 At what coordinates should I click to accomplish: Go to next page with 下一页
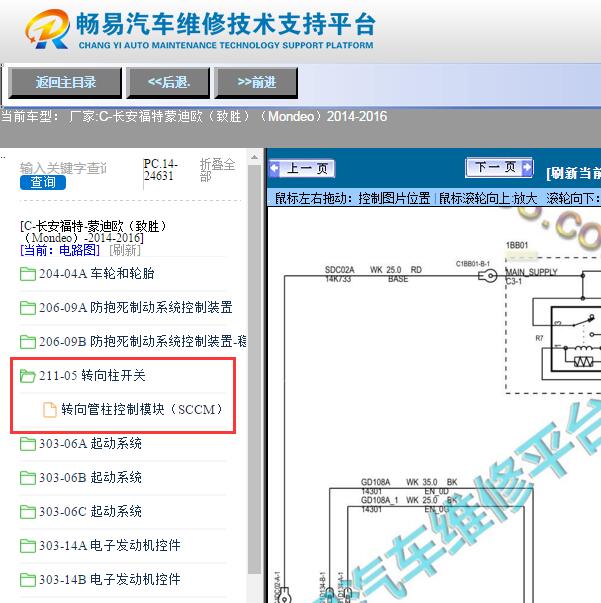coord(499,167)
